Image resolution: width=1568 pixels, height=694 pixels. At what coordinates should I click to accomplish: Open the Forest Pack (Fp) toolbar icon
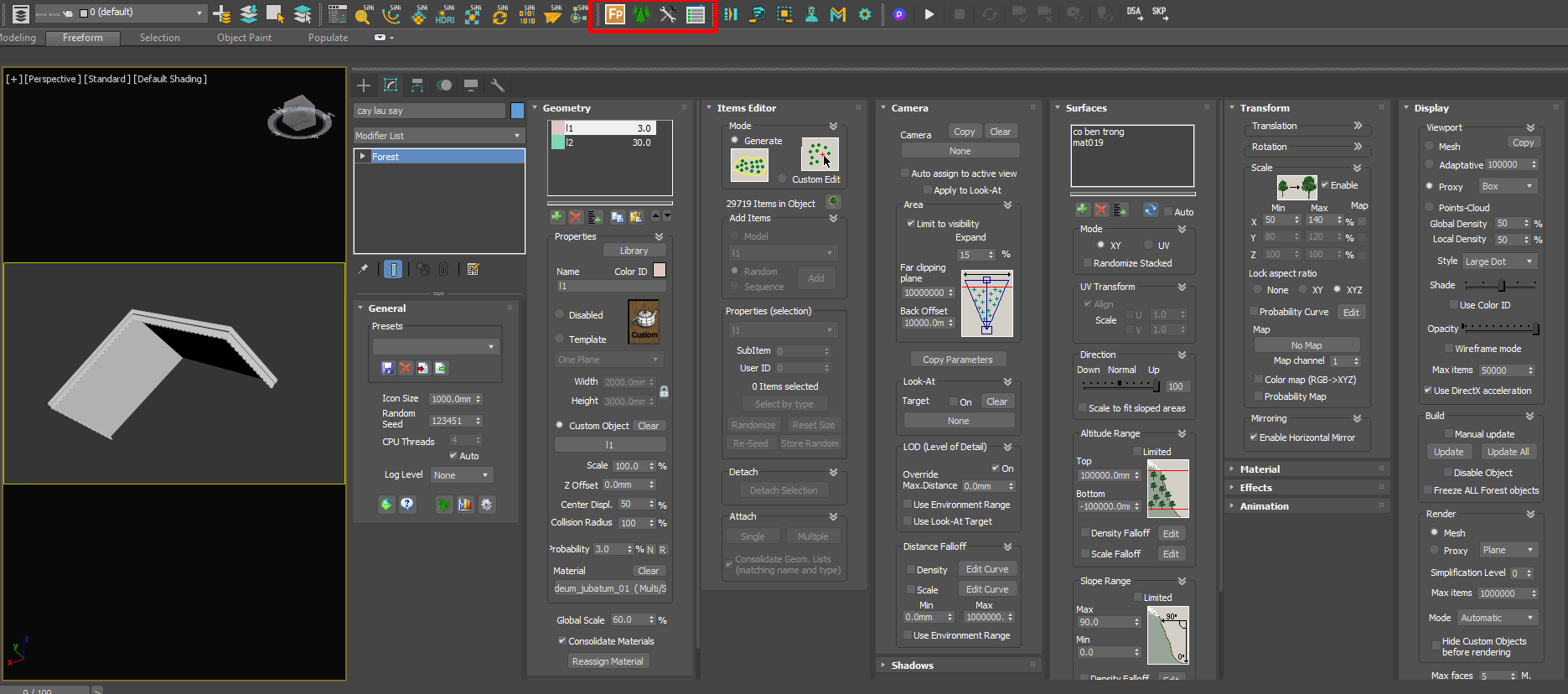pos(615,14)
